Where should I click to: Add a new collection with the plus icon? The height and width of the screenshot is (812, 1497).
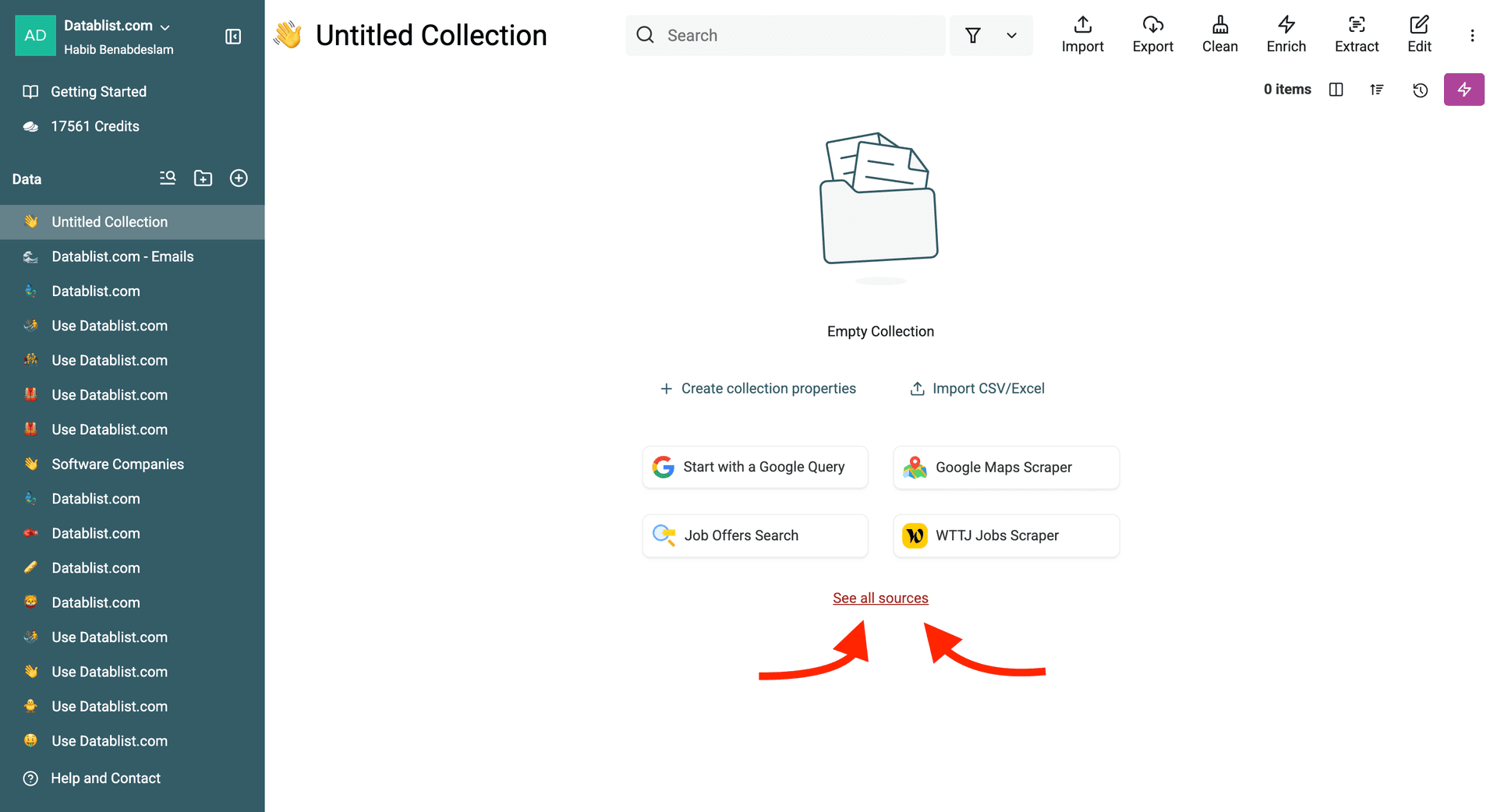pos(239,178)
